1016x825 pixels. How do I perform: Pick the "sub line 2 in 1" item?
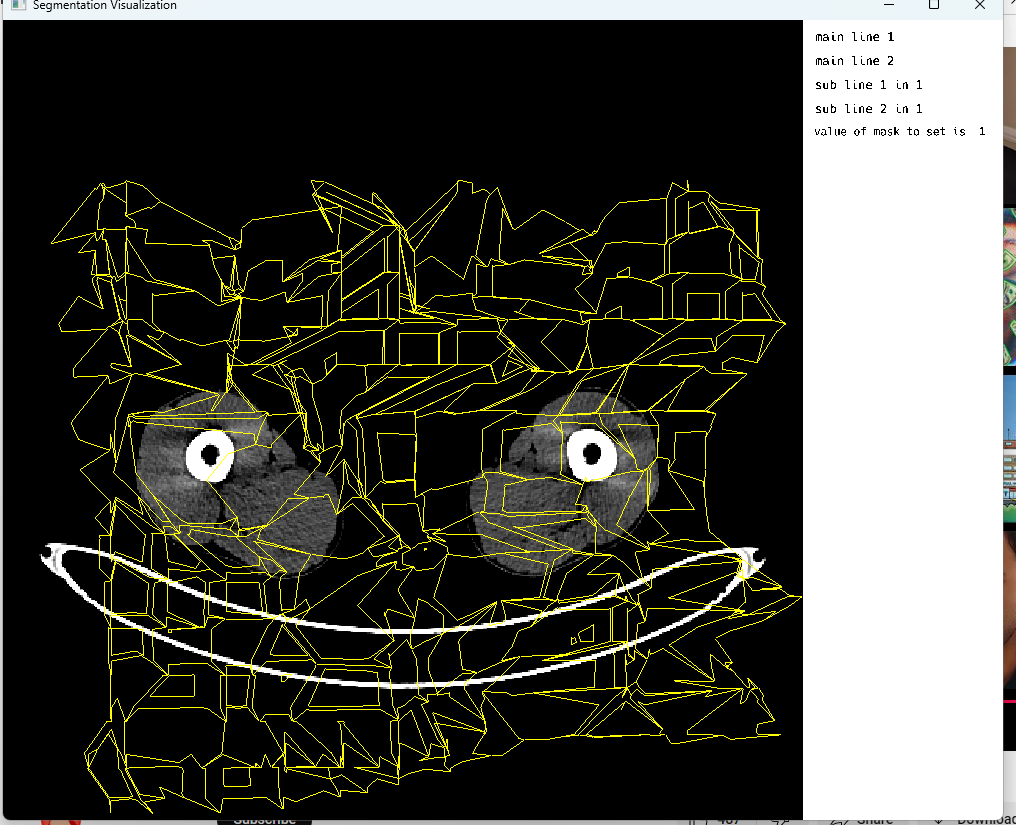(x=868, y=109)
